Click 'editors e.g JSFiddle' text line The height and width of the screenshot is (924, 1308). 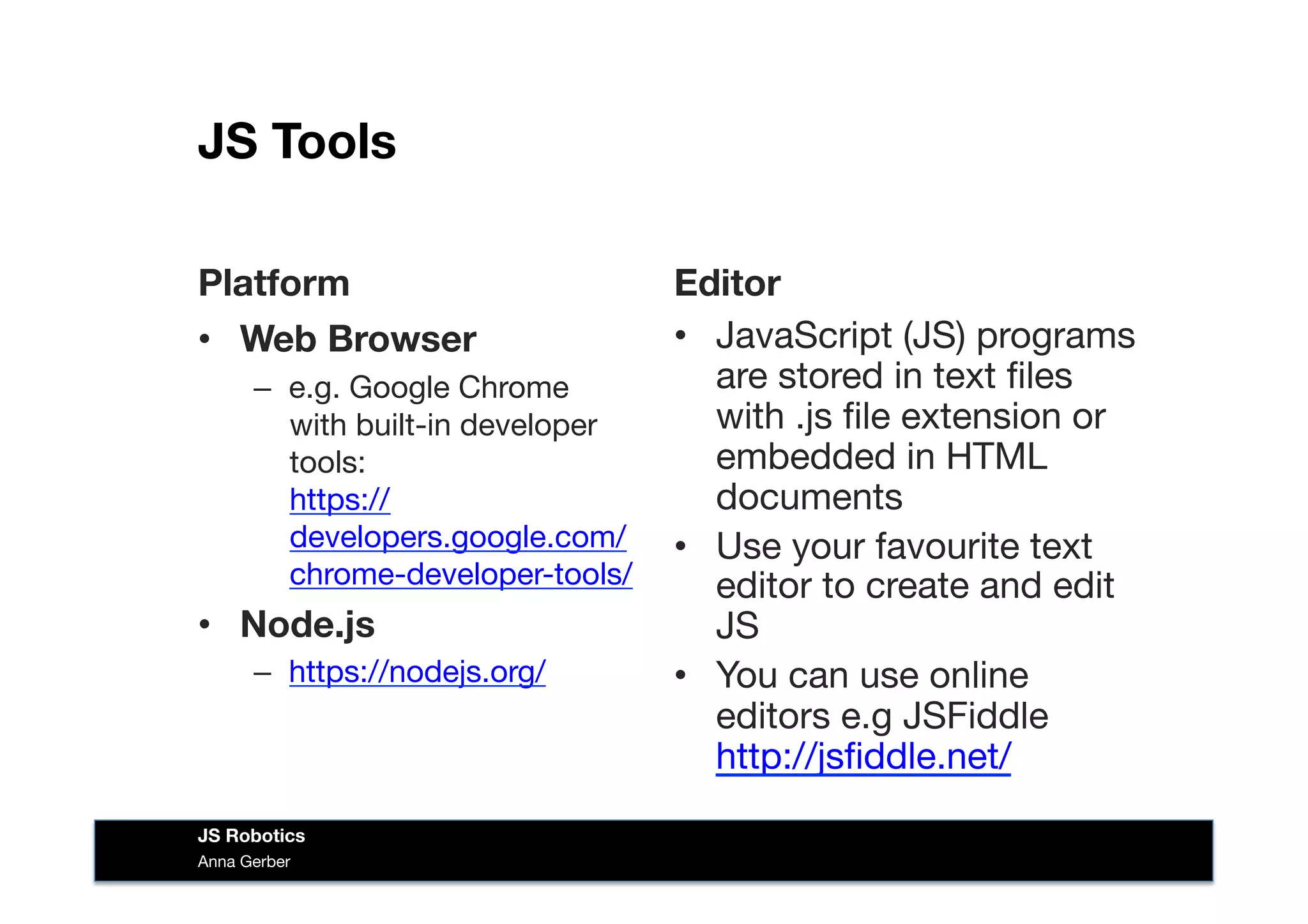coord(881,716)
